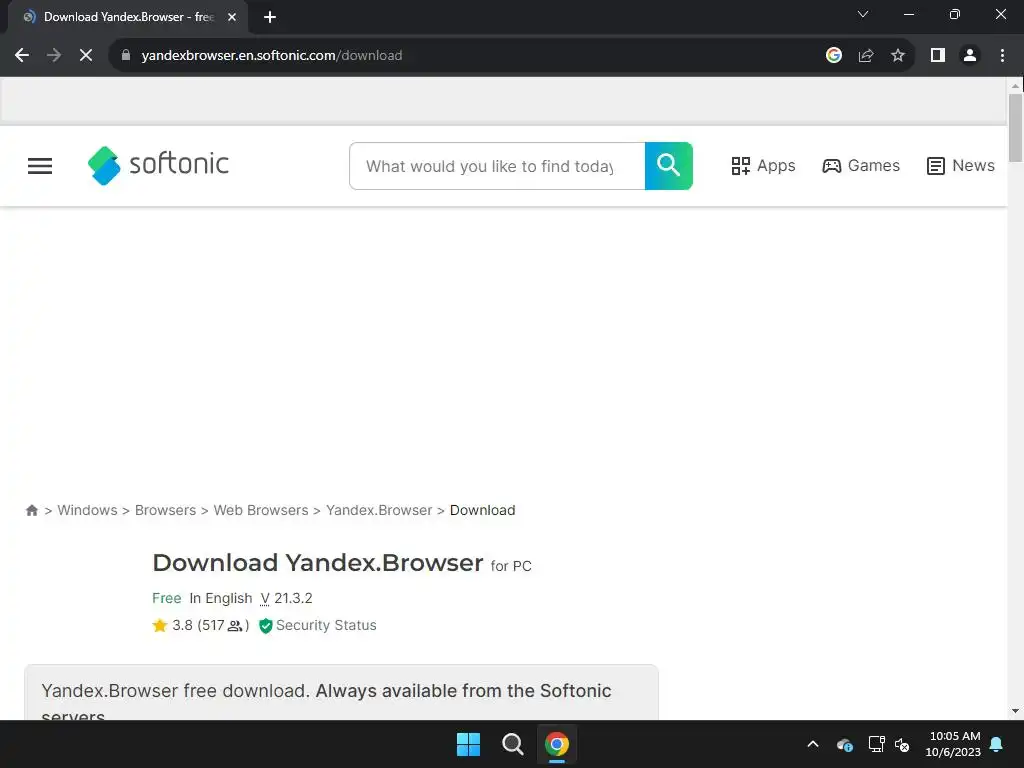Select the Download Yandex.Browser tab
This screenshot has width=1024, height=768.
(x=128, y=17)
